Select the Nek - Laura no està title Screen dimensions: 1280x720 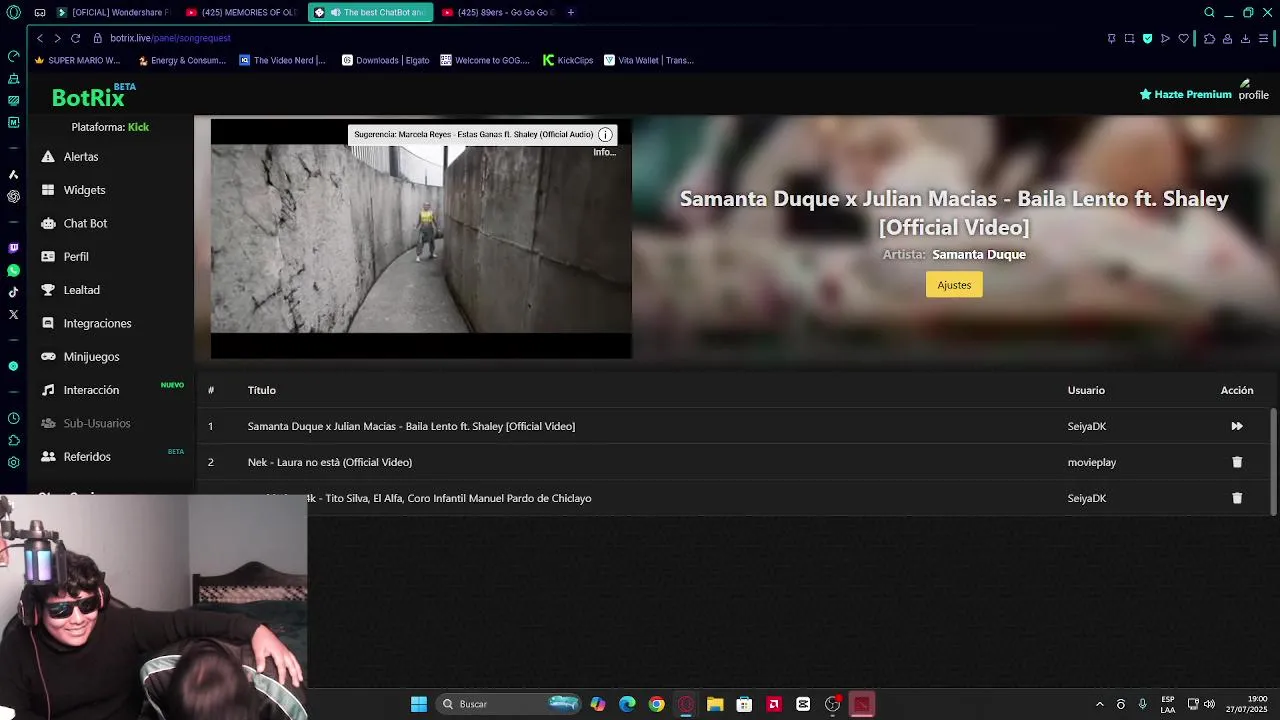pyautogui.click(x=330, y=462)
